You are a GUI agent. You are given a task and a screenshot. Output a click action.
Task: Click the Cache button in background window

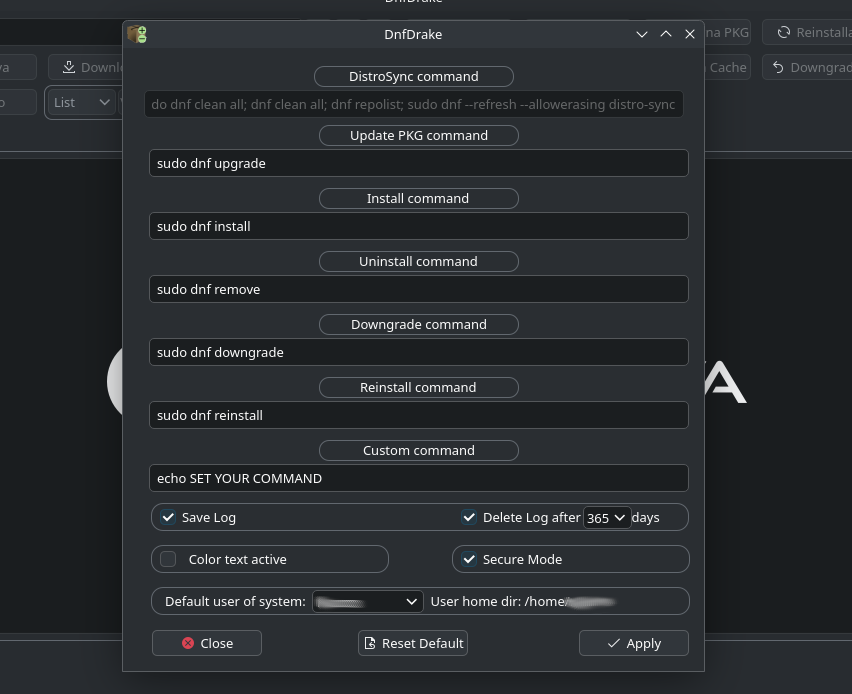(x=727, y=67)
